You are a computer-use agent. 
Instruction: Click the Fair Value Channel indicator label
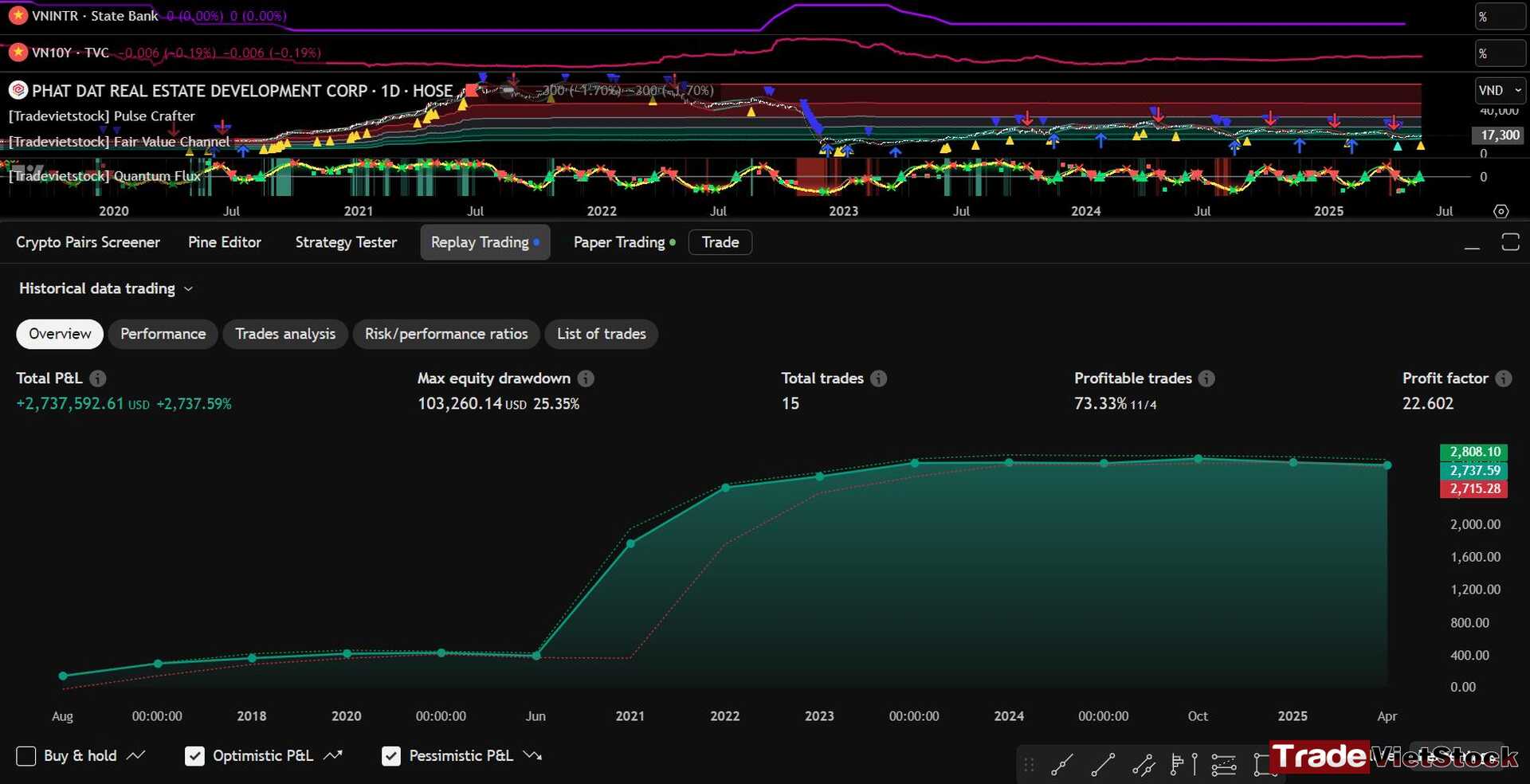pyautogui.click(x=119, y=142)
